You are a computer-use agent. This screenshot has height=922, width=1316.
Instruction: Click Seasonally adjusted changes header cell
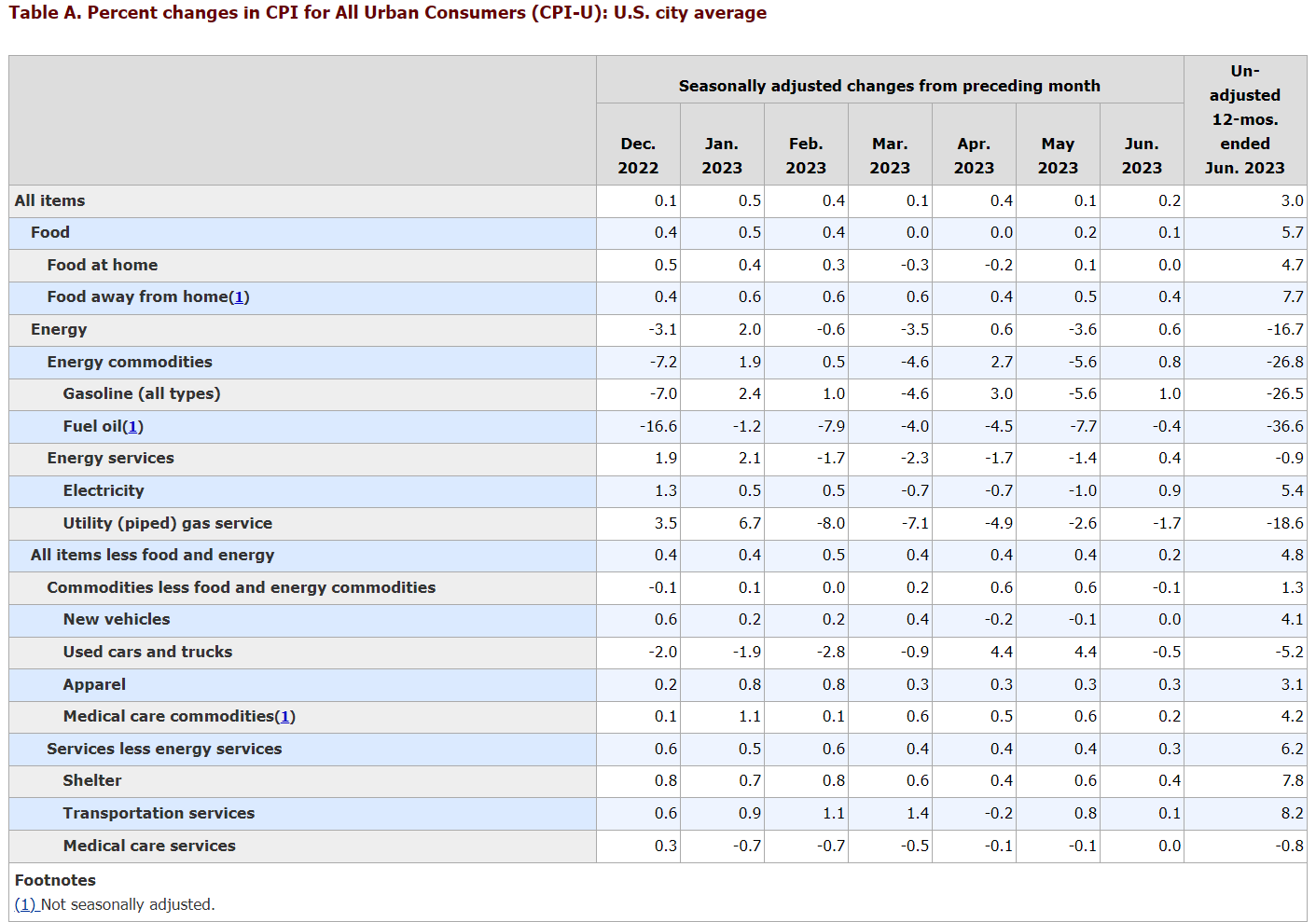[x=889, y=86]
